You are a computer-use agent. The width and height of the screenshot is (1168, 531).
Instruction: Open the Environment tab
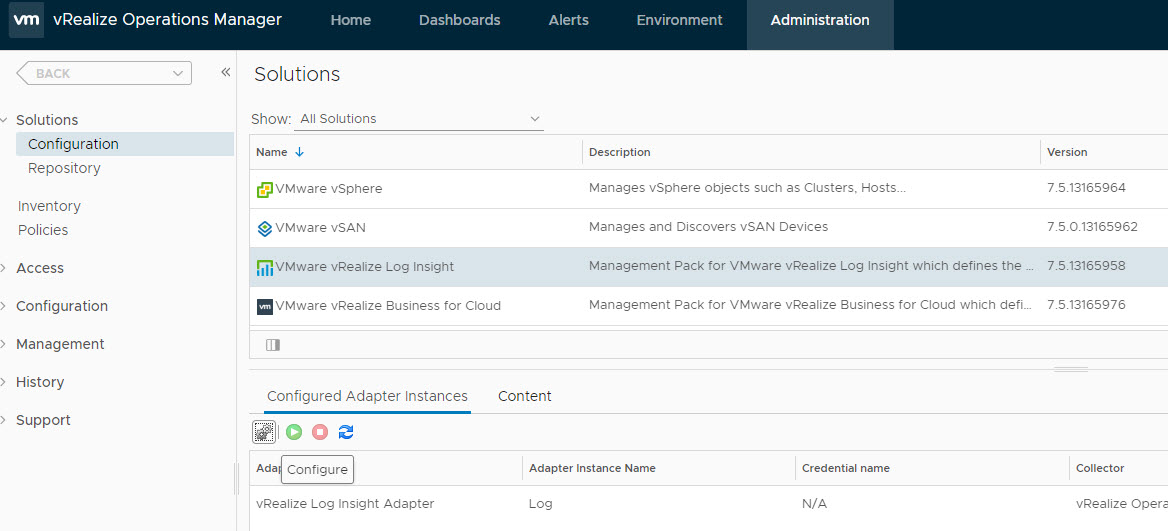pyautogui.click(x=679, y=20)
